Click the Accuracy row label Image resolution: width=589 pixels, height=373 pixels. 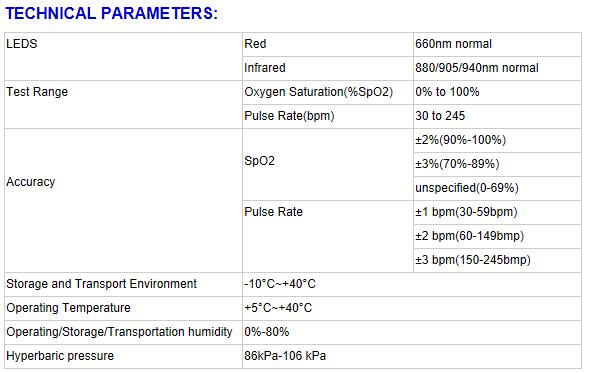tap(31, 182)
